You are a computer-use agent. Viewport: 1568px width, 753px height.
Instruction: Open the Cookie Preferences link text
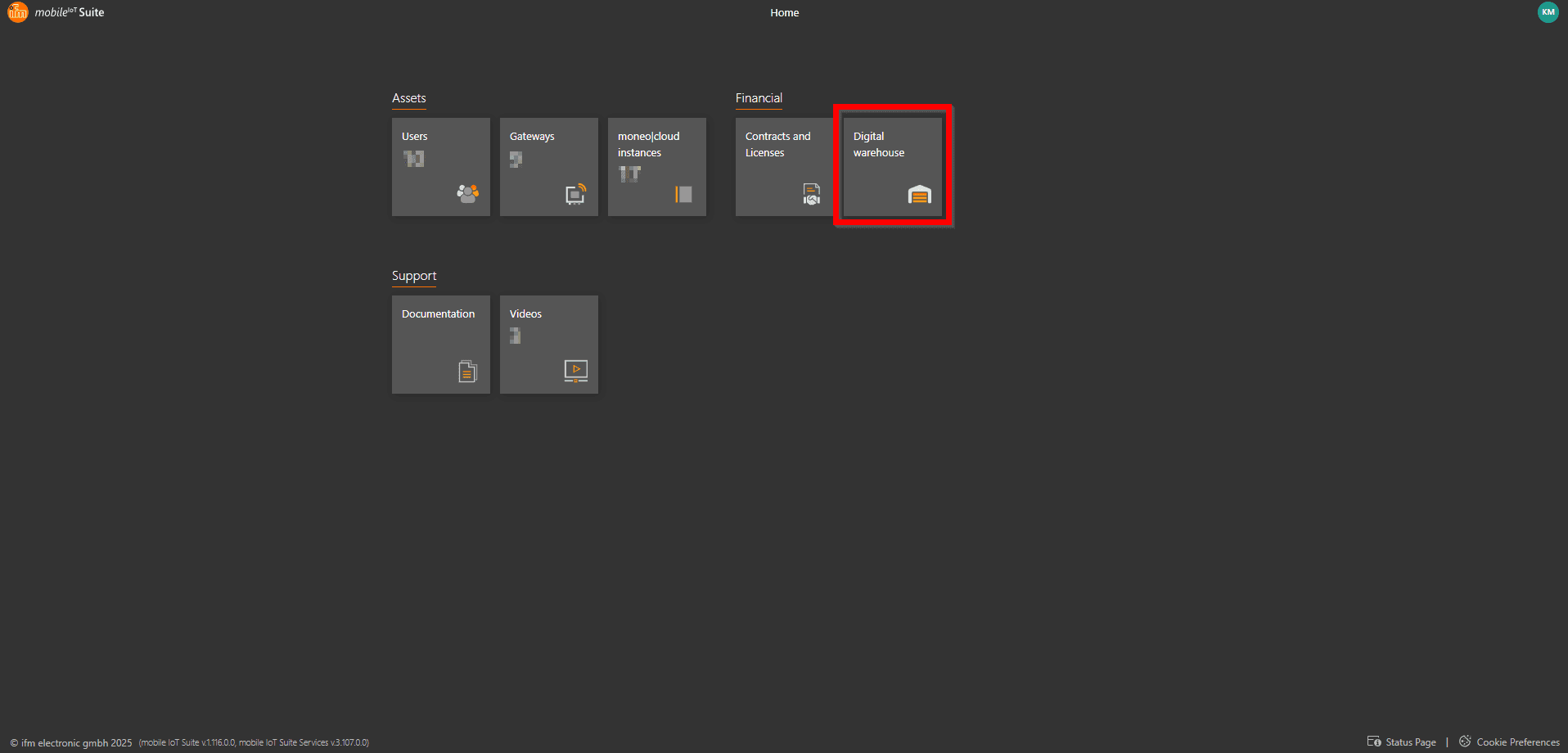click(1517, 742)
